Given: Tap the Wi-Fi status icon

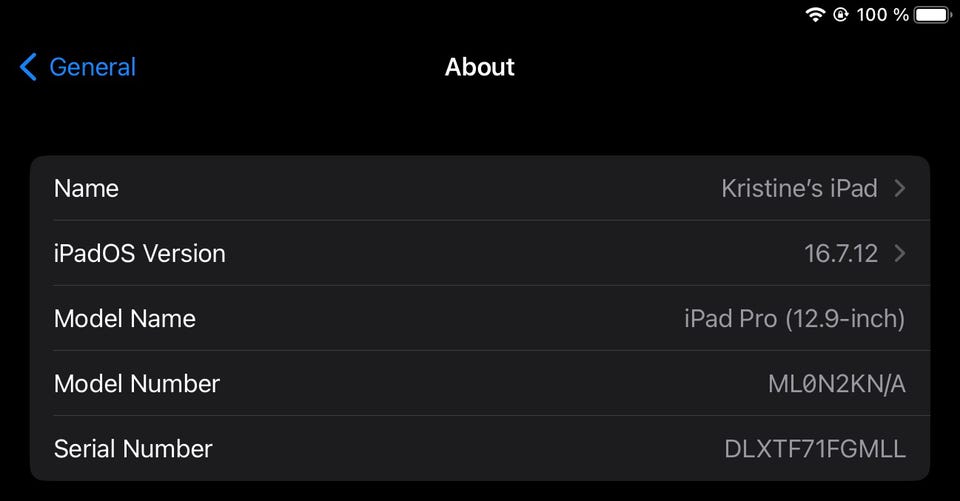Looking at the screenshot, I should coord(815,15).
